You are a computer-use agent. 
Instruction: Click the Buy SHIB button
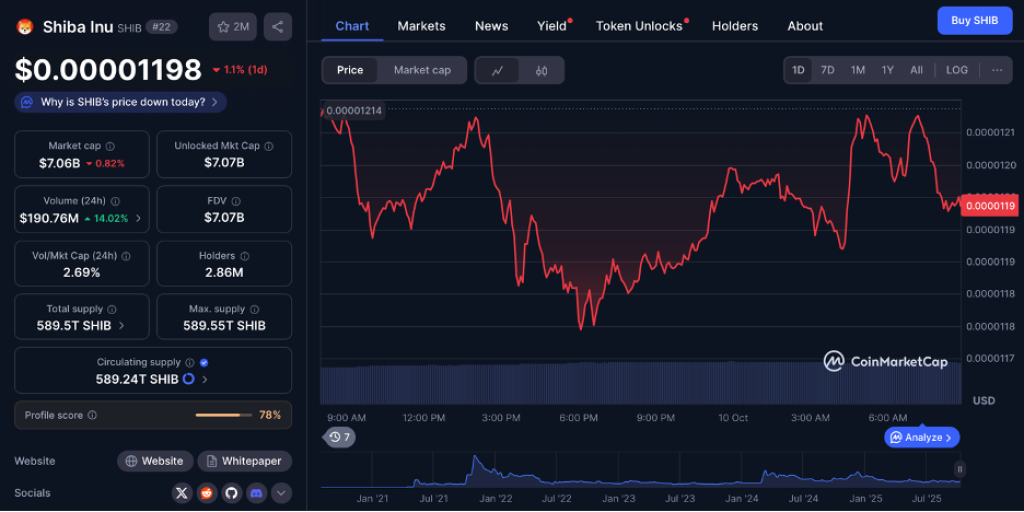click(x=974, y=21)
